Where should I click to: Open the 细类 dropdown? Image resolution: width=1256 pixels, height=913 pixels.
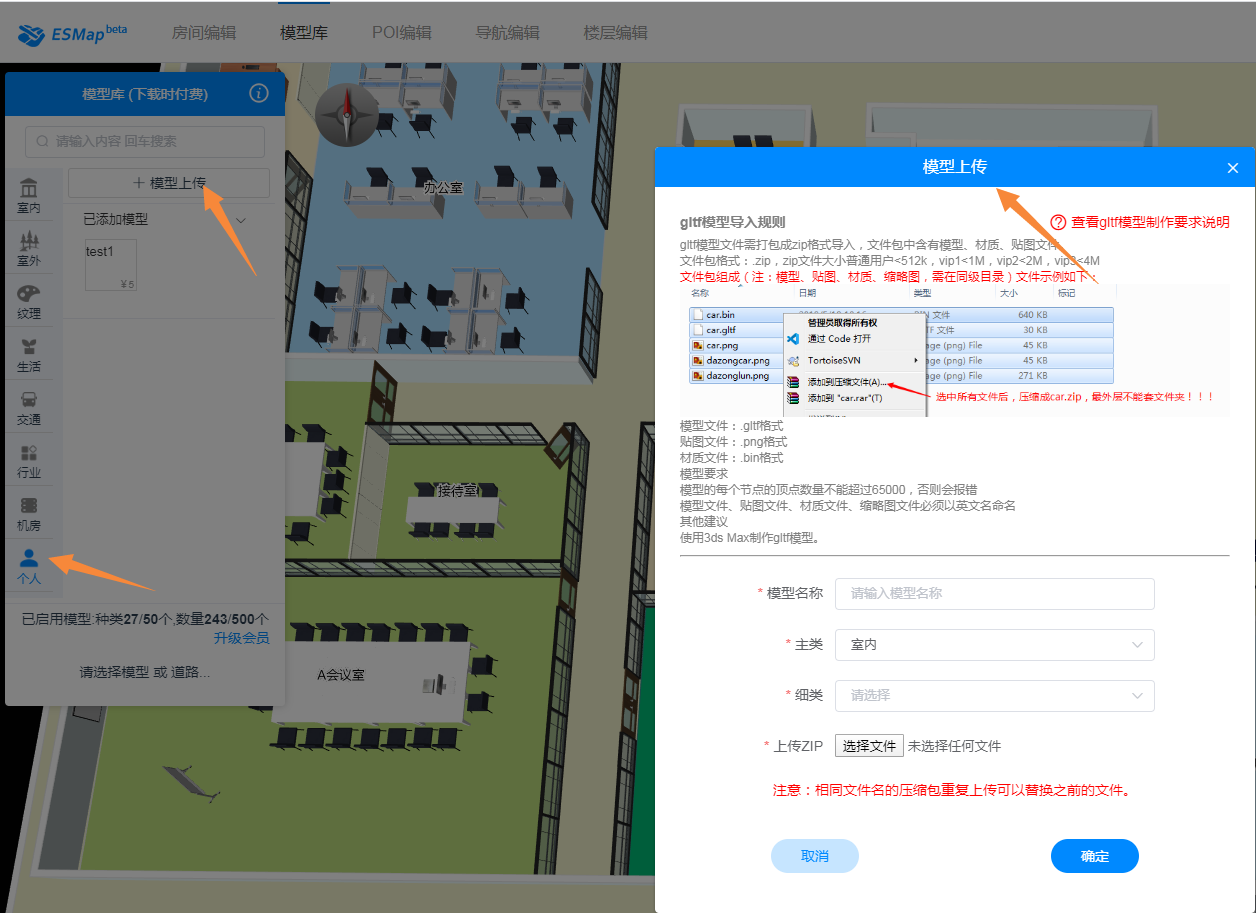click(995, 695)
